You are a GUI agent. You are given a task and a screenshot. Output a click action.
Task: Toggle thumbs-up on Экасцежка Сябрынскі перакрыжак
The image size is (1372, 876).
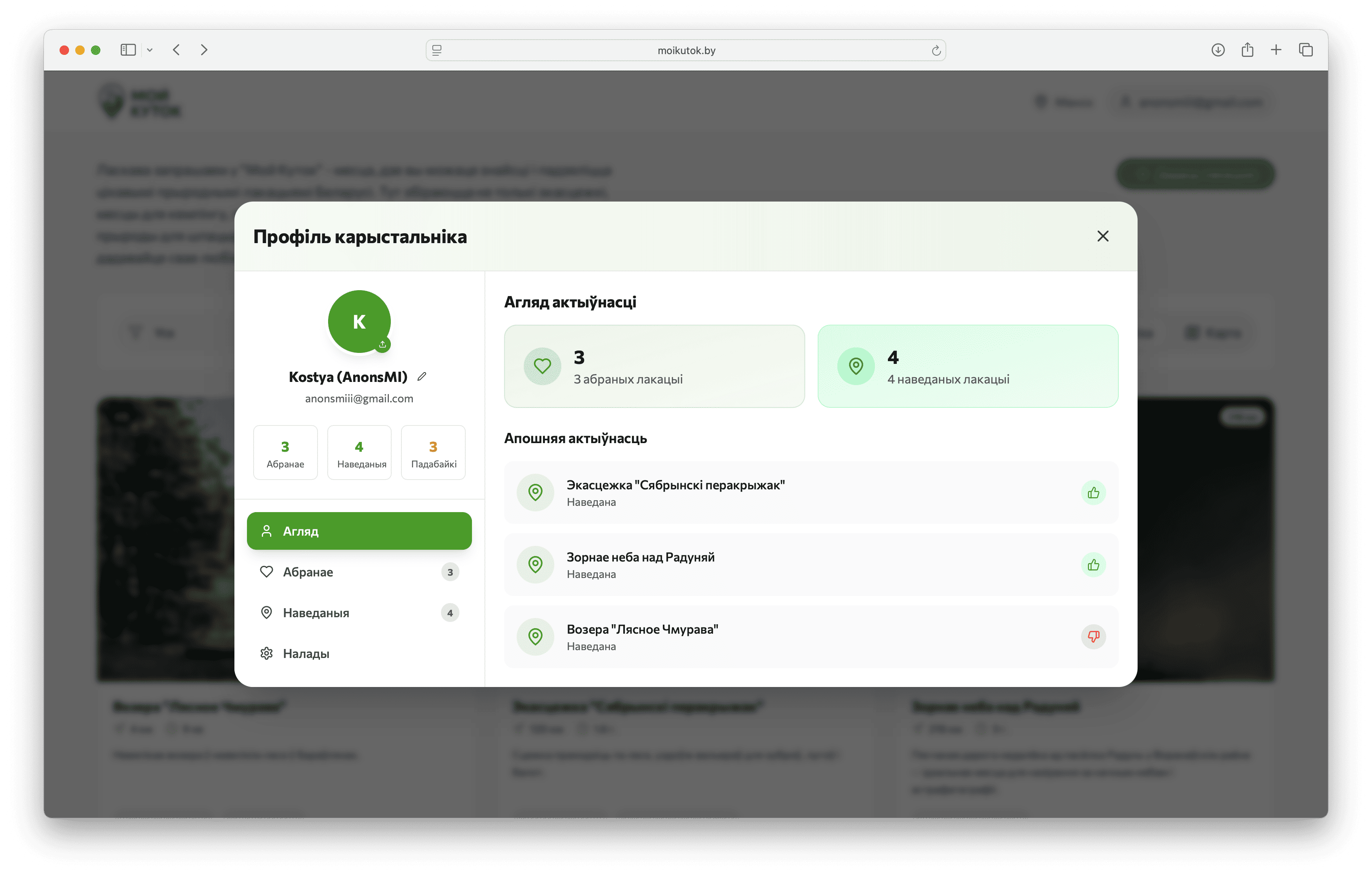[x=1093, y=493]
